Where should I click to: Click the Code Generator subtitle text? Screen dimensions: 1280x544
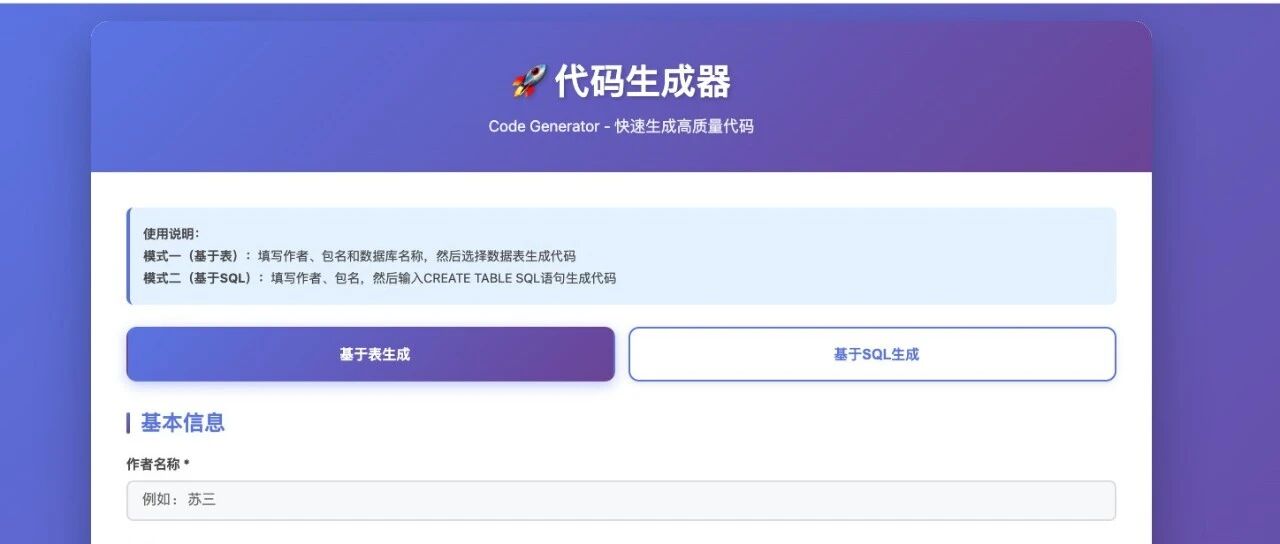tap(620, 127)
